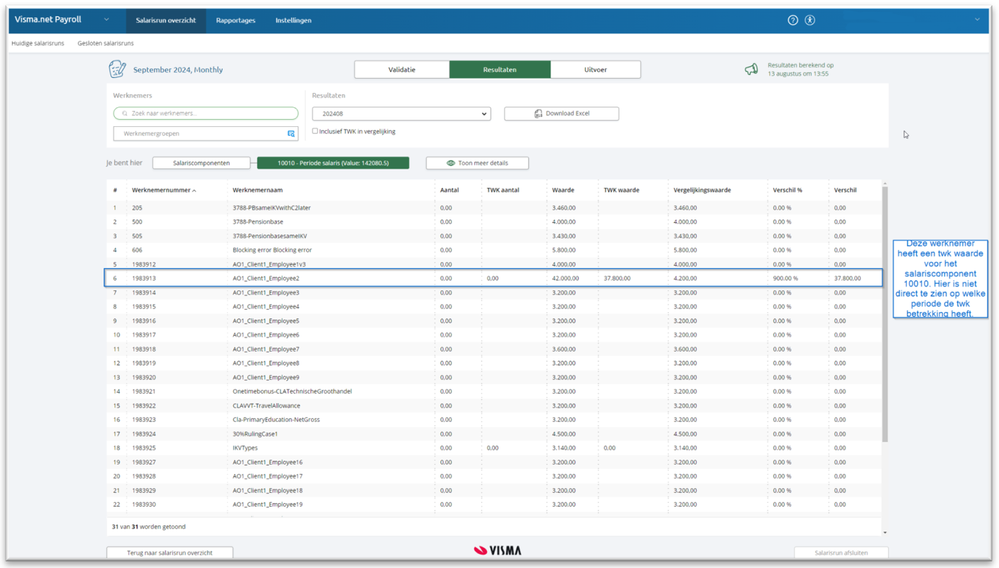The width and height of the screenshot is (999, 568).
Task: Click the Download Excel button
Action: pos(561,113)
